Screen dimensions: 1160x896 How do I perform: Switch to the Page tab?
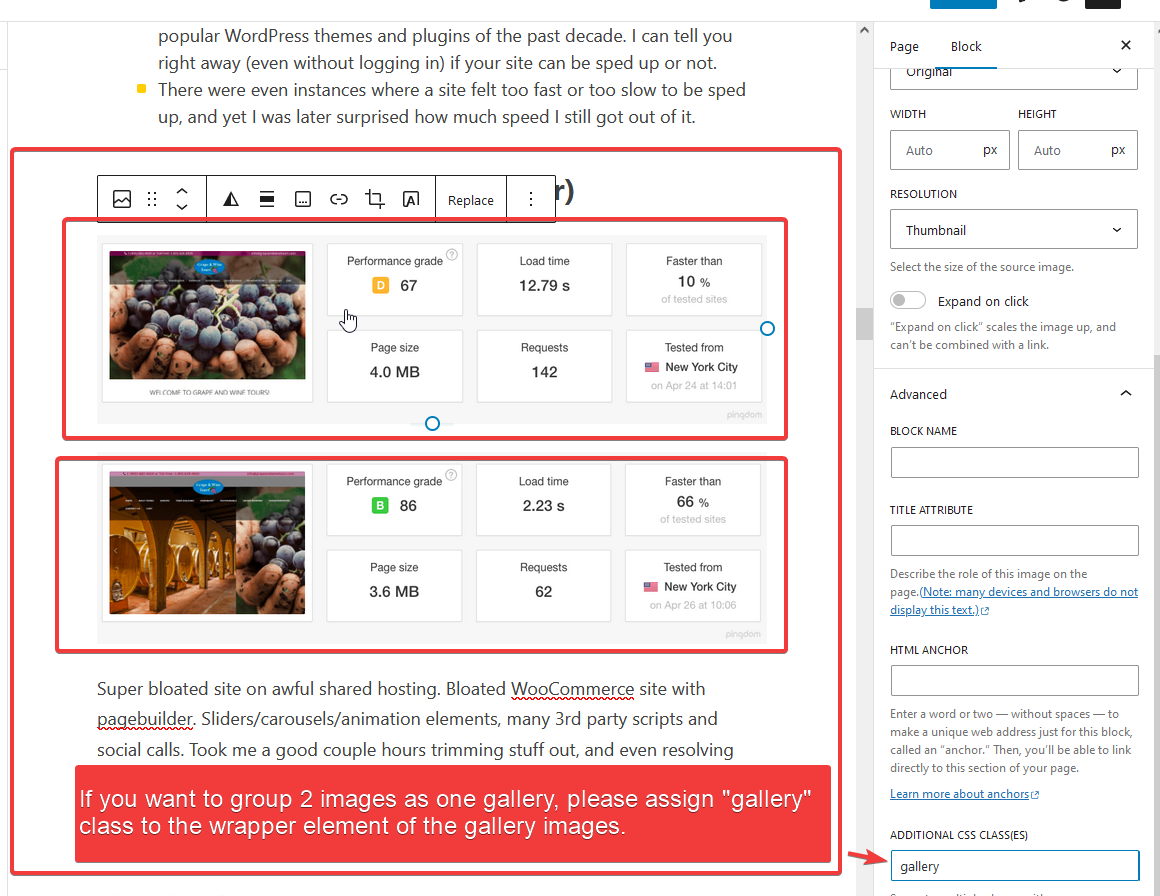click(904, 47)
